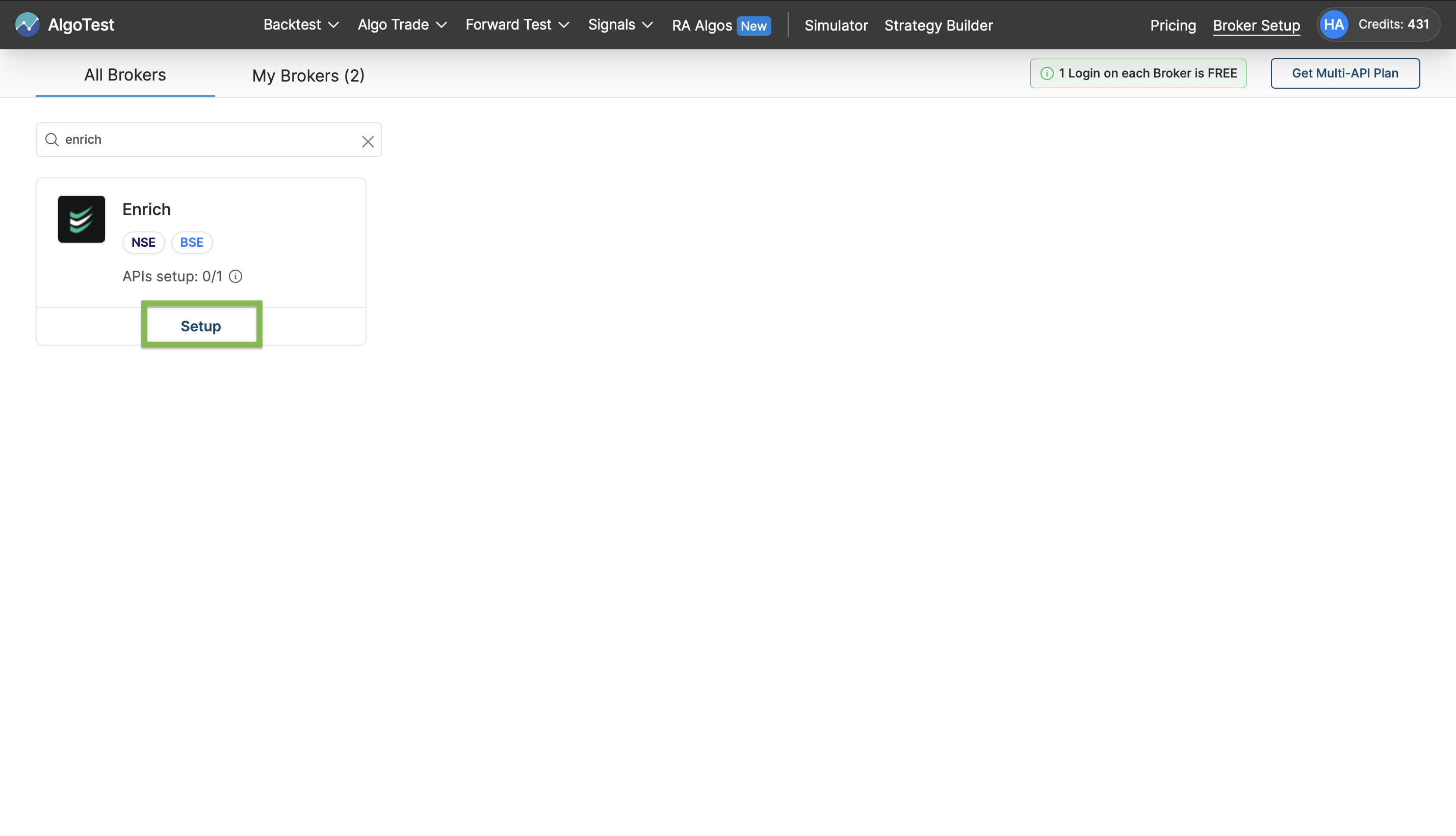The image size is (1456, 836).
Task: Click the info icon in the free login banner
Action: click(1047, 73)
